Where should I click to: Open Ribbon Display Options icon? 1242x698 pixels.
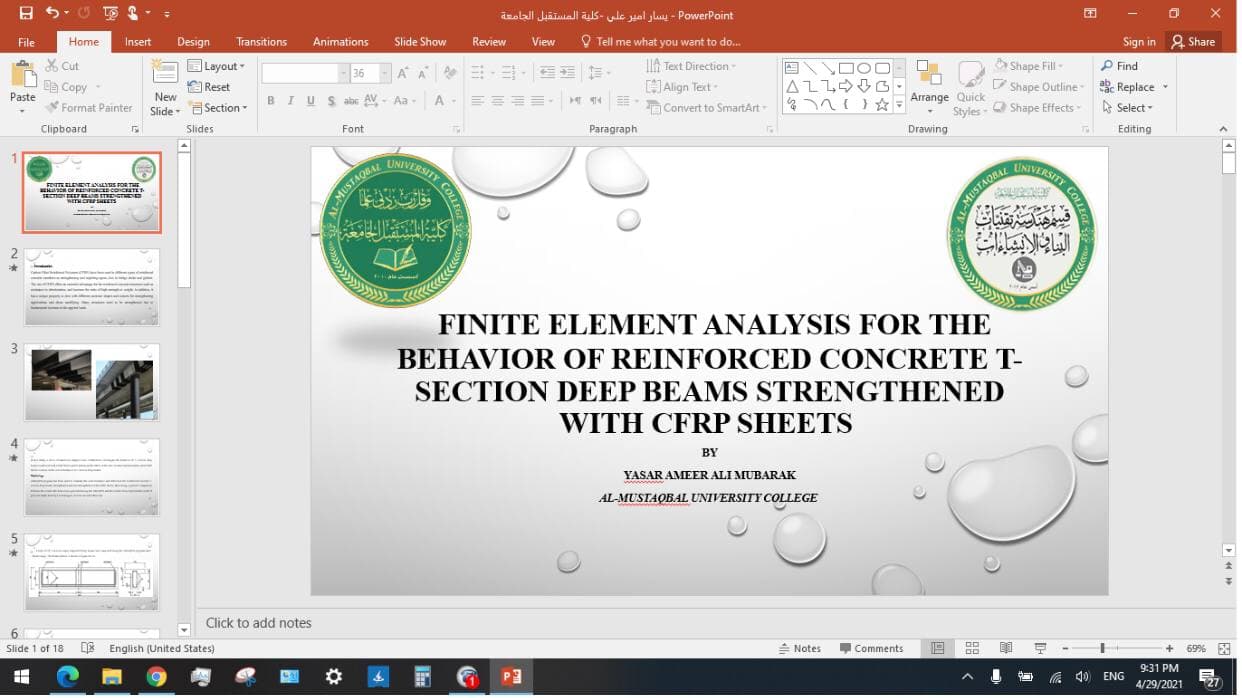click(x=1091, y=14)
